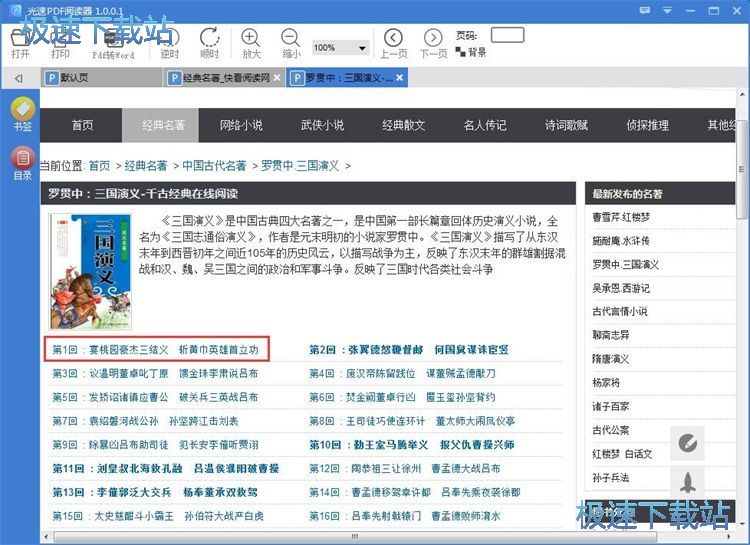The image size is (750, 545).
Task: Open chapter 第11回 刘皇叔北海救孔融
Action: point(165,468)
